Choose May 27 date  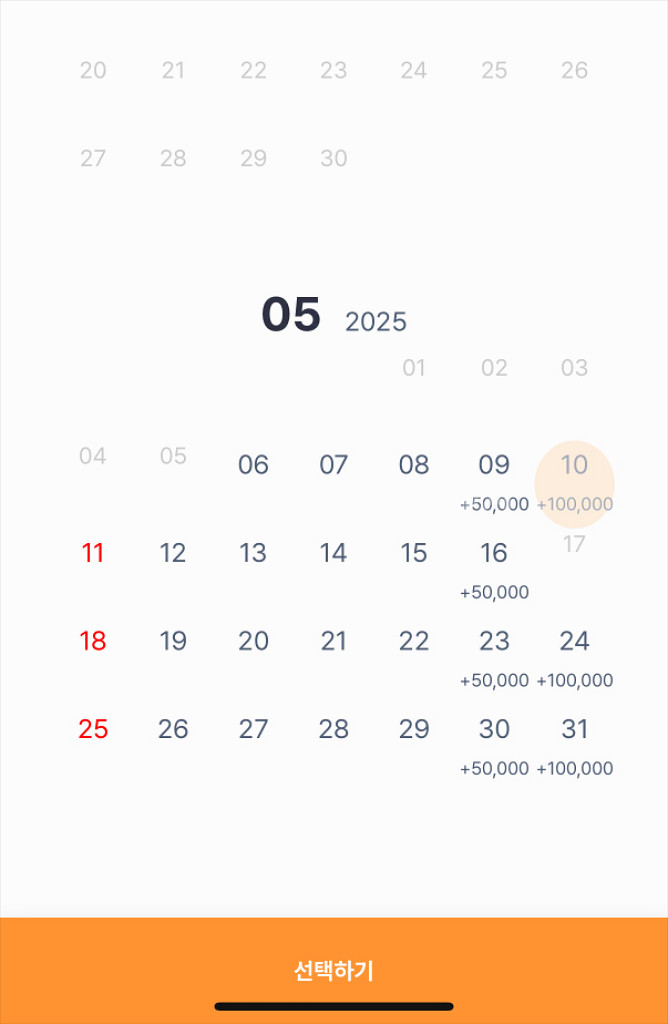[253, 729]
